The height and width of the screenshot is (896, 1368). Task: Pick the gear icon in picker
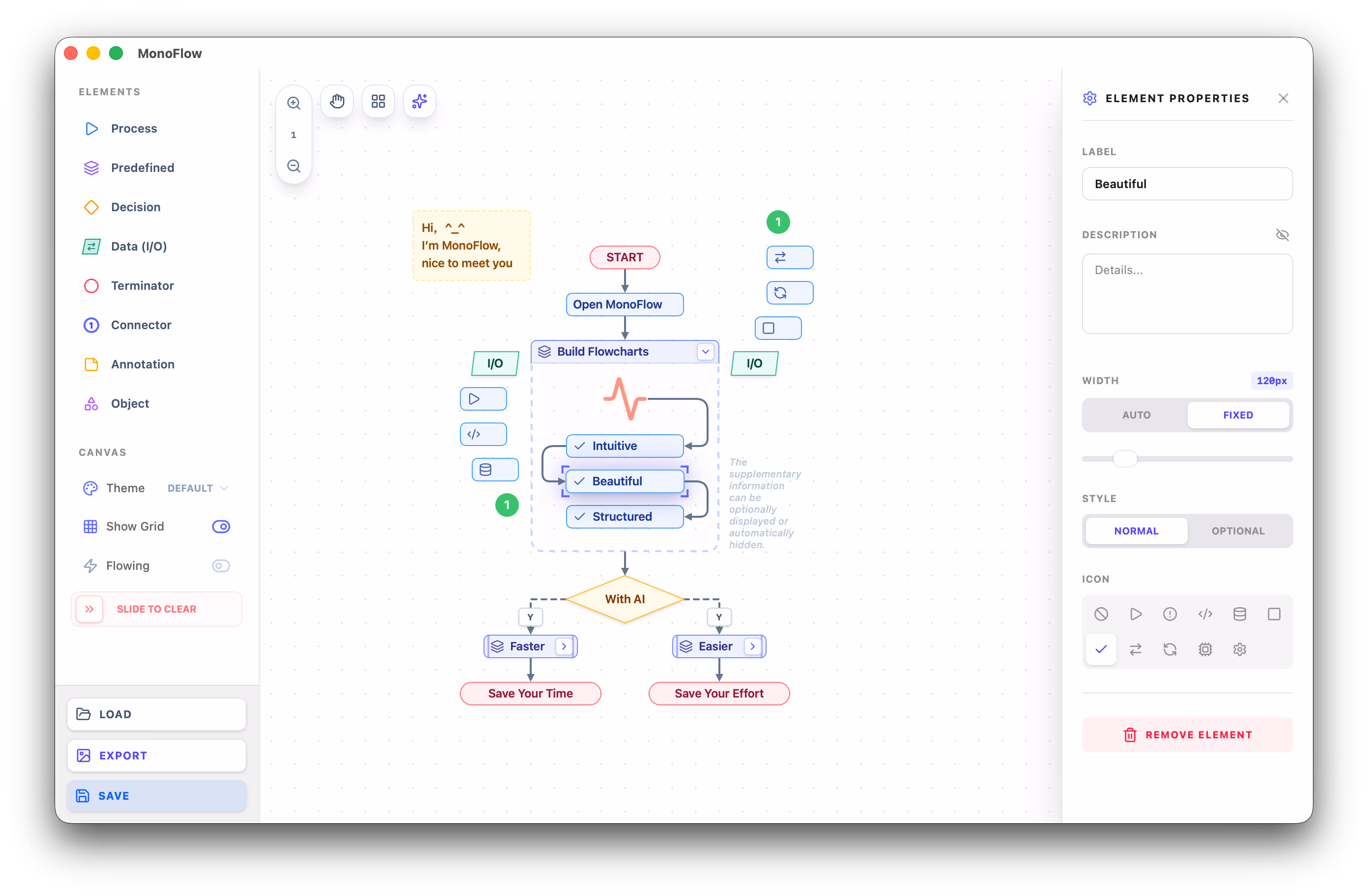tap(1239, 649)
